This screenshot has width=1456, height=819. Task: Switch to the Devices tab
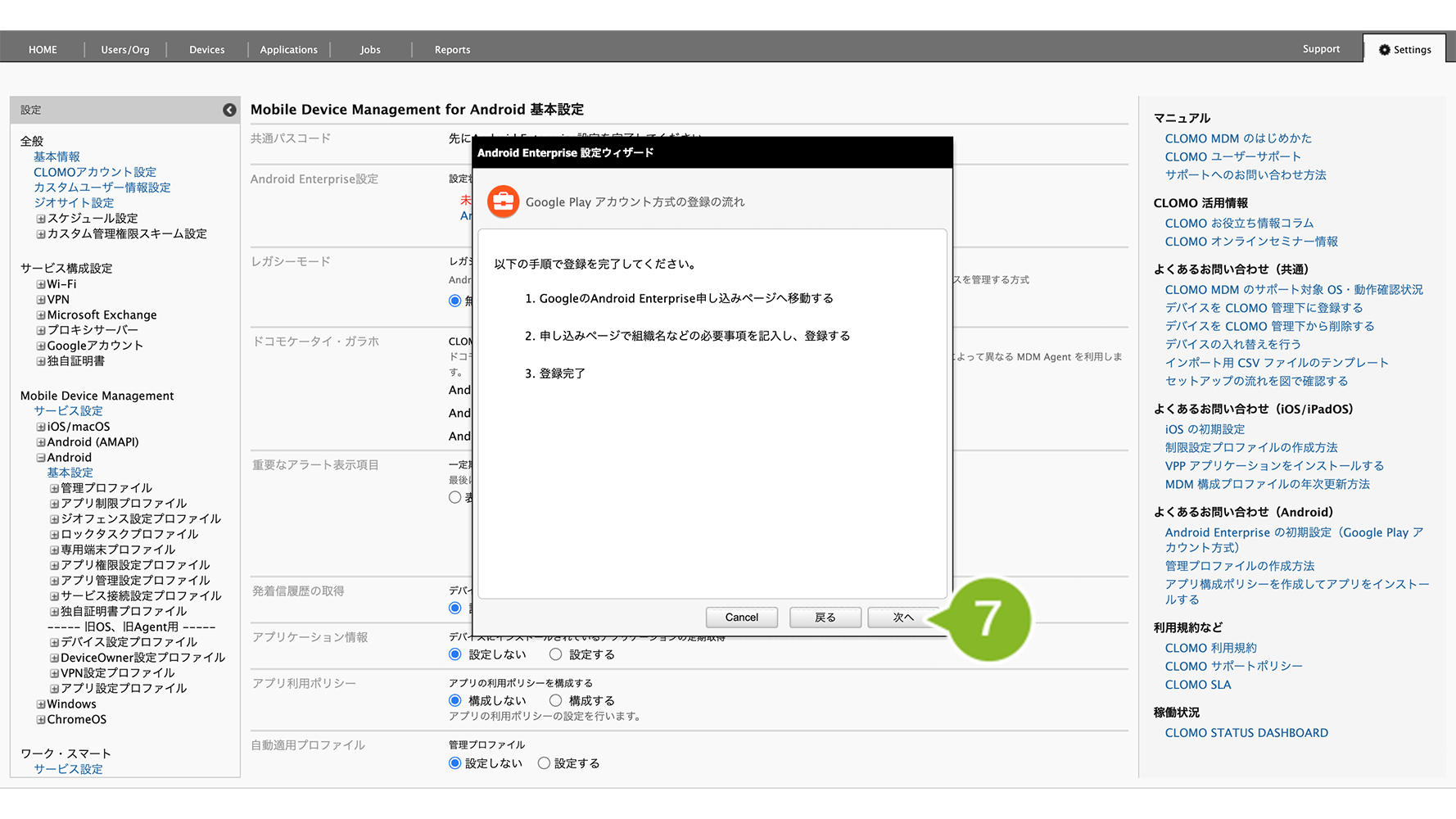[x=207, y=50]
